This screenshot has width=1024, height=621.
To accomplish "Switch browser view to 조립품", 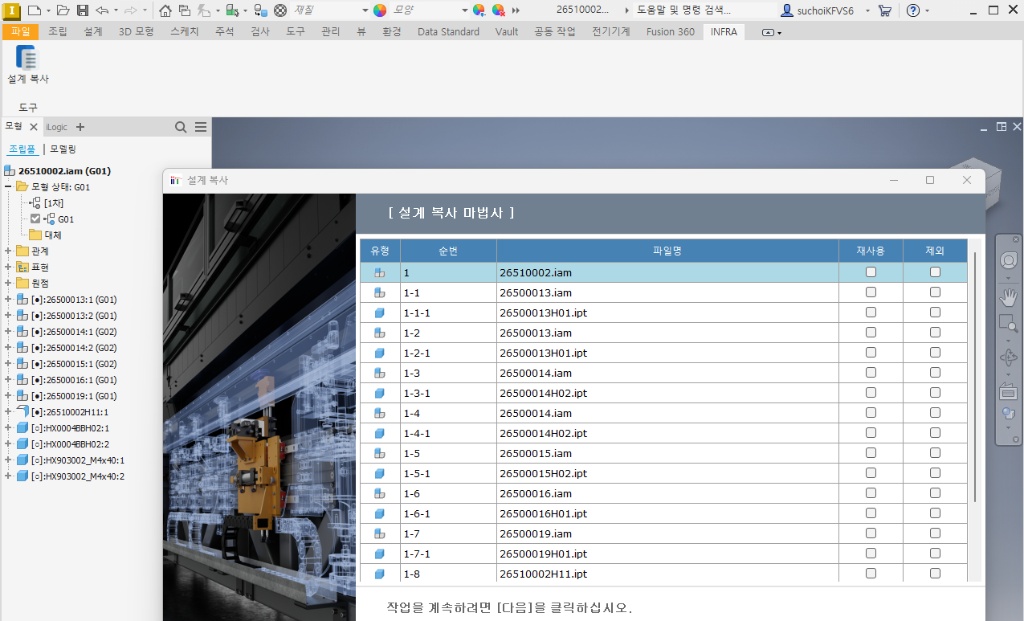I will (x=22, y=149).
